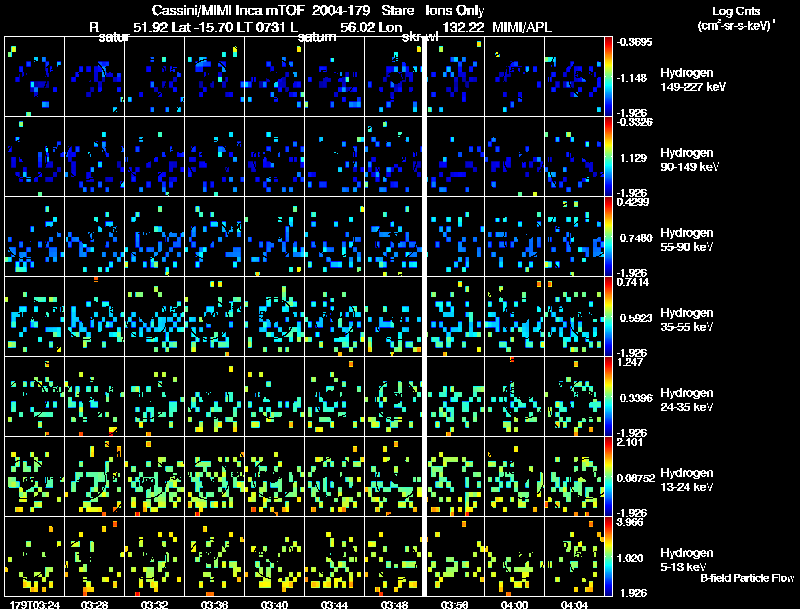800x609 pixels.
Task: Click the 0.08752 colorbar midpoint value
Action: [x=636, y=478]
